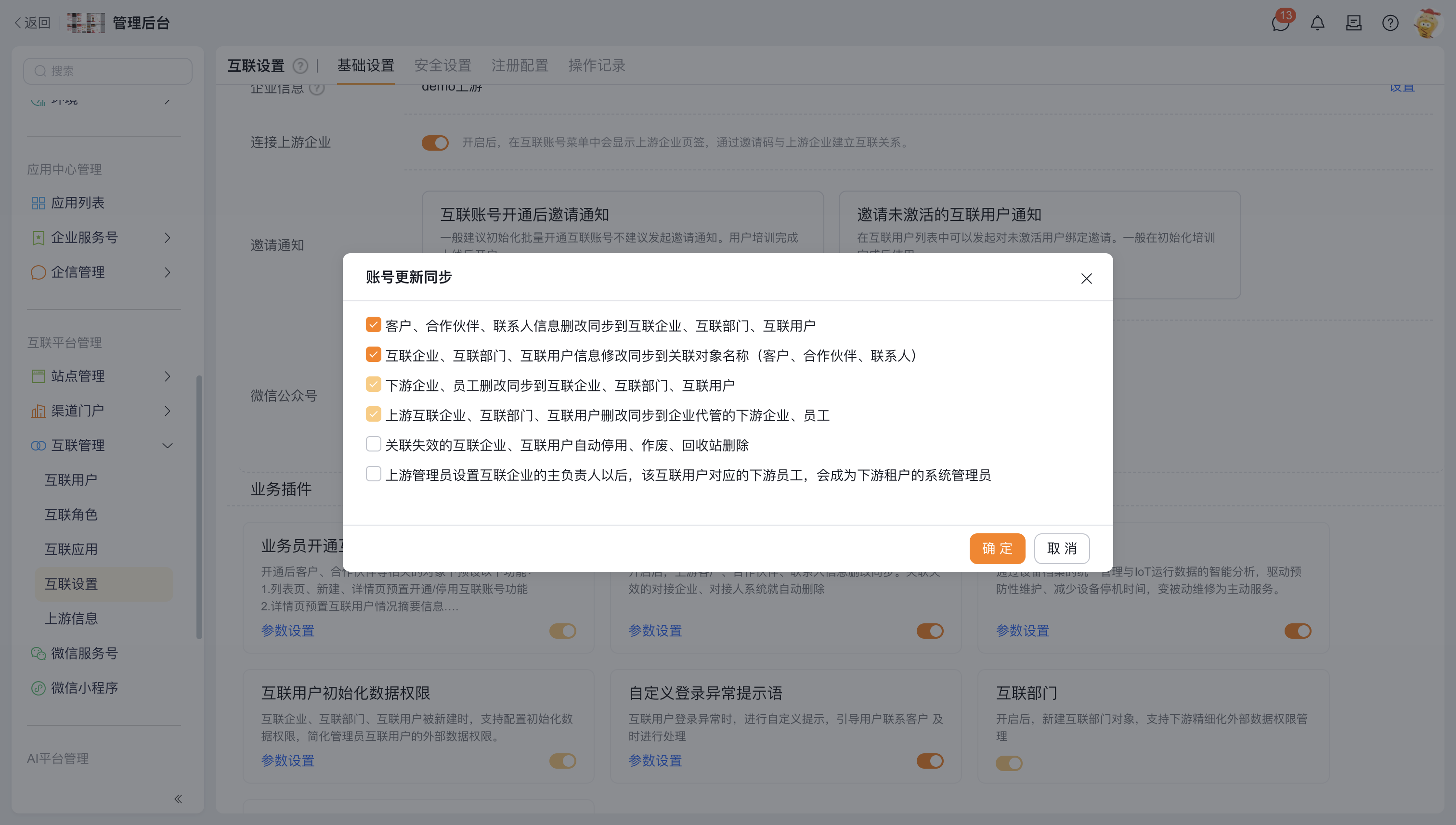Open the chat messages icon with badge 13
This screenshot has height=825, width=1456.
point(1280,23)
